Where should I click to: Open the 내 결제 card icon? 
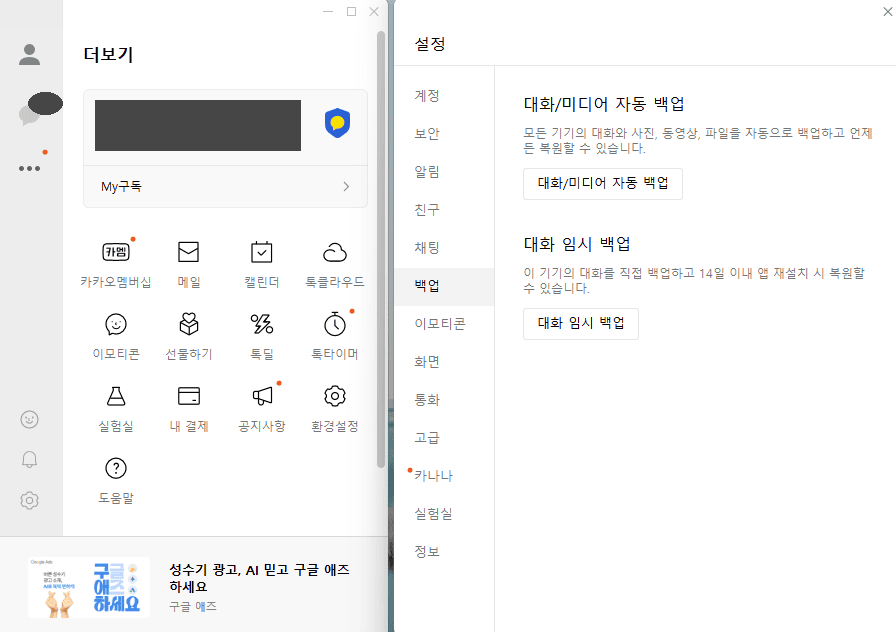pos(189,396)
